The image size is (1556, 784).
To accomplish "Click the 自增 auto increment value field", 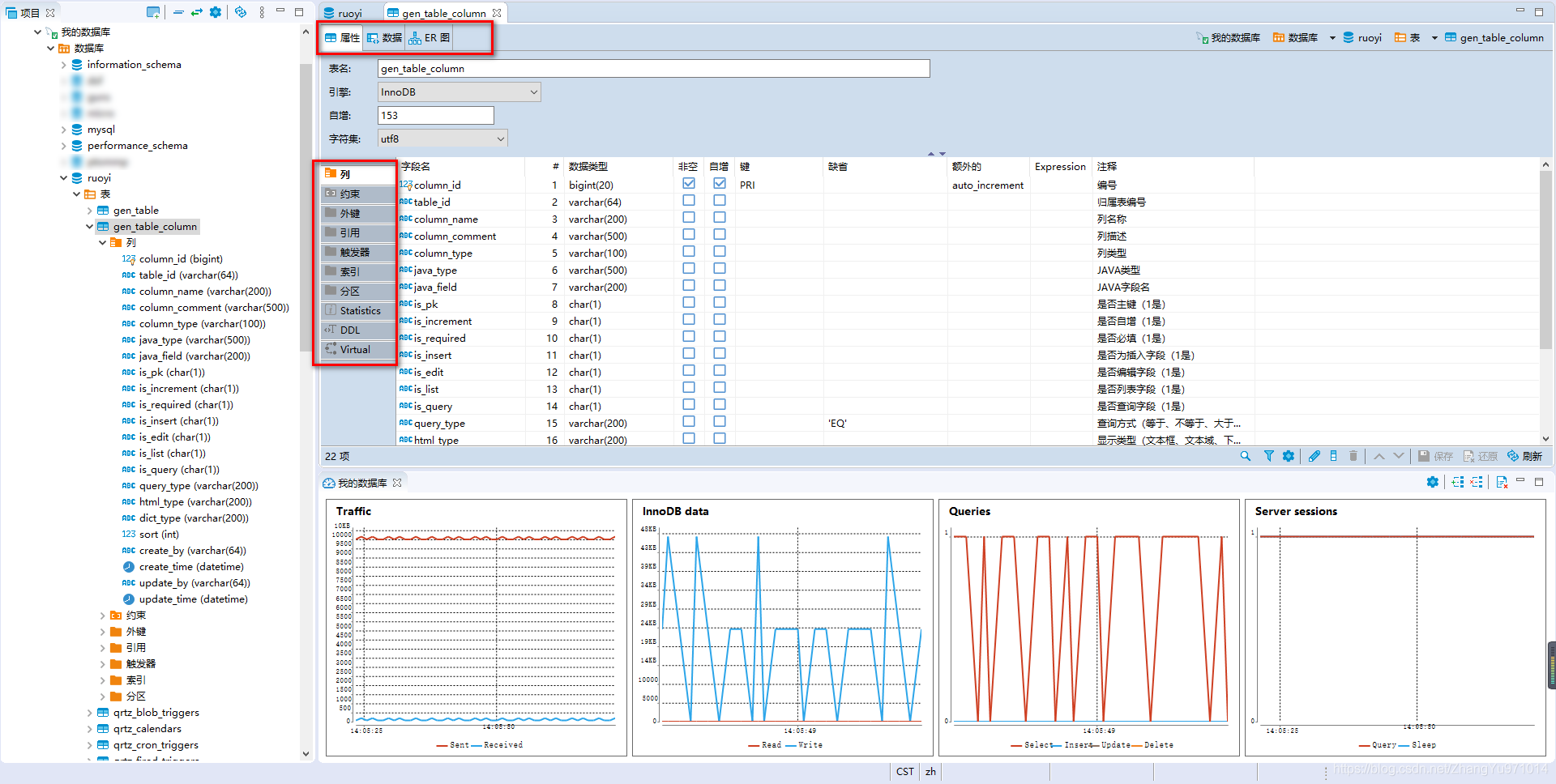I will (435, 116).
